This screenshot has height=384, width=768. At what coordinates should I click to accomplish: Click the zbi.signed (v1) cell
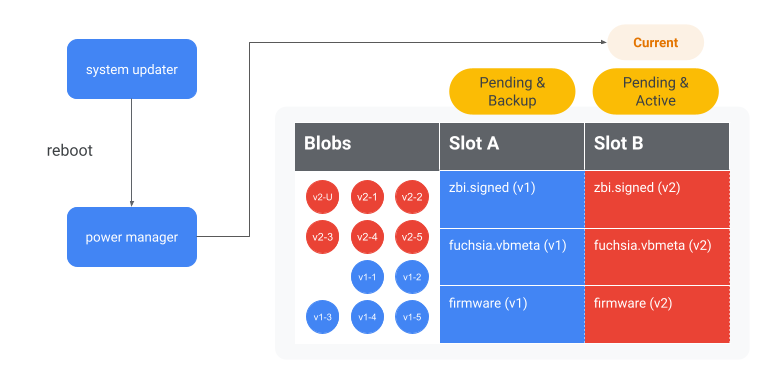click(x=512, y=199)
